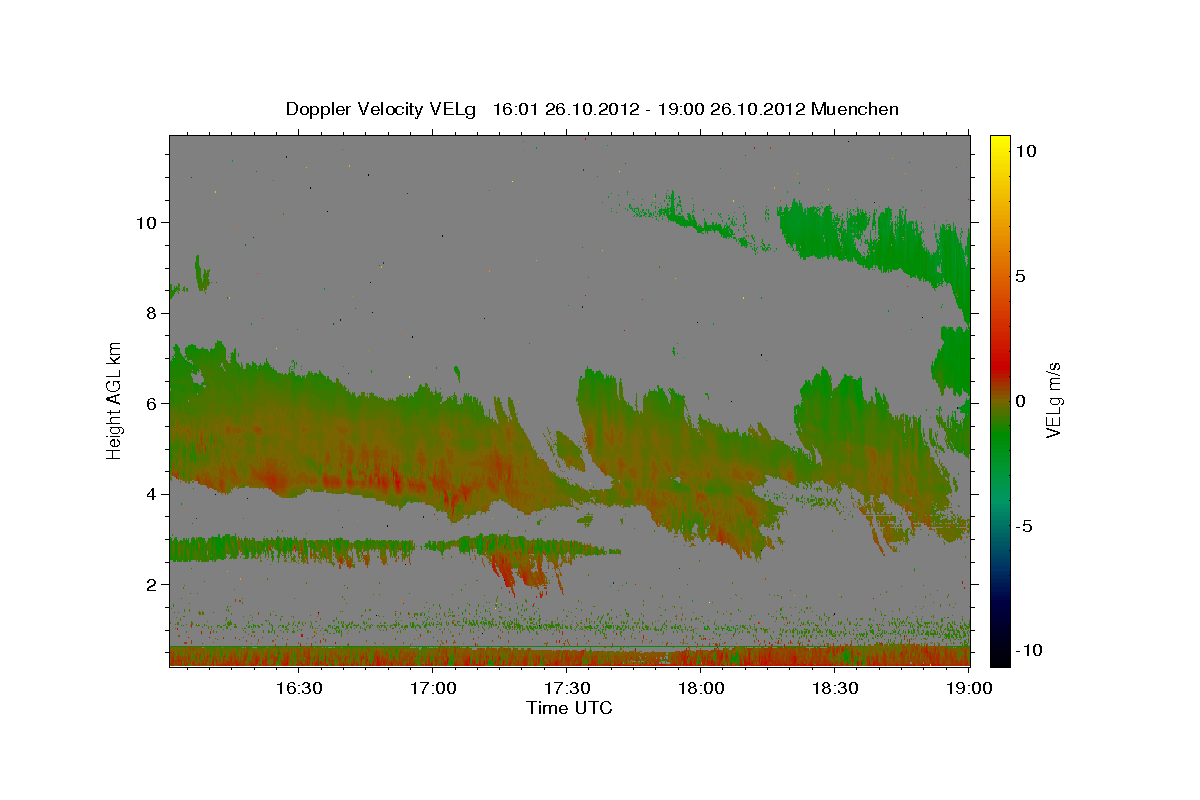
Task: Click the height tick label 2
Action: pos(151,584)
